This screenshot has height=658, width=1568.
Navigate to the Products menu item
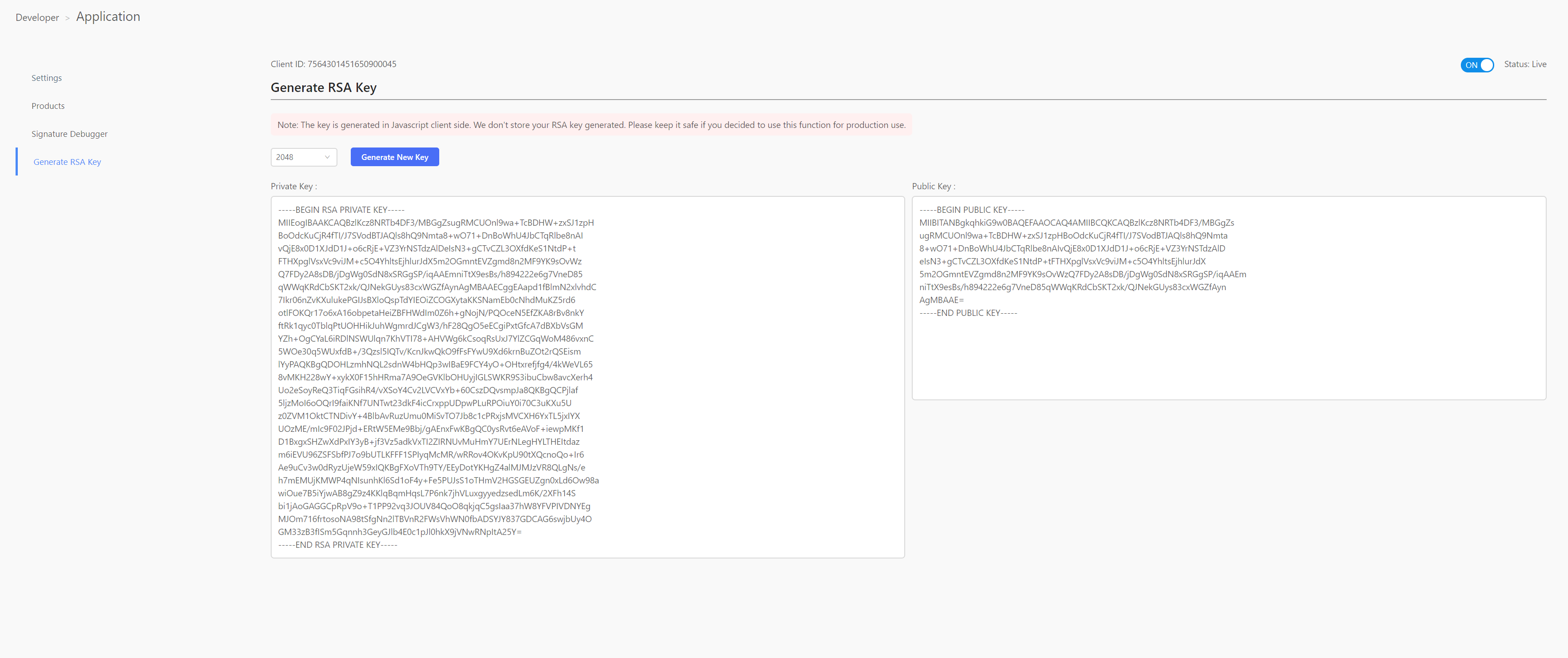pos(48,105)
